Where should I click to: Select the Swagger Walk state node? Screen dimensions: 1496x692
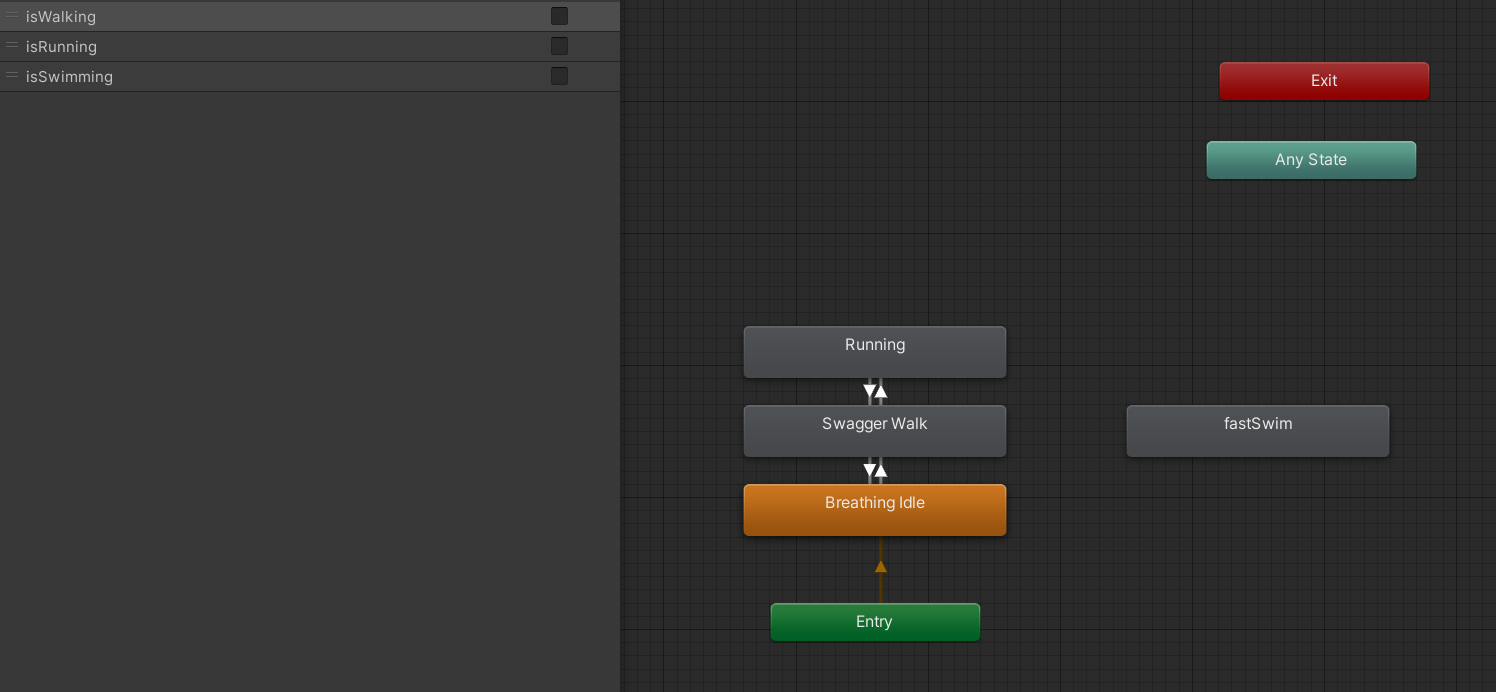pos(874,430)
